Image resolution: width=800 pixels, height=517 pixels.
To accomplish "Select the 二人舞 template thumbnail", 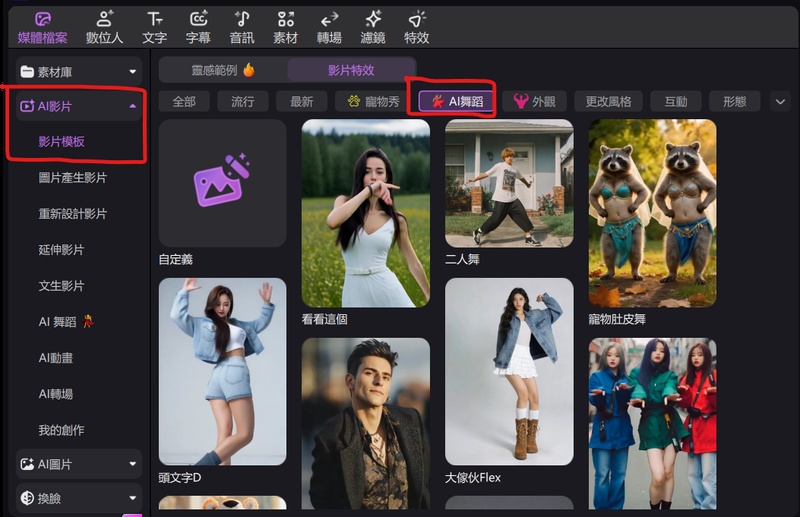I will click(x=509, y=183).
